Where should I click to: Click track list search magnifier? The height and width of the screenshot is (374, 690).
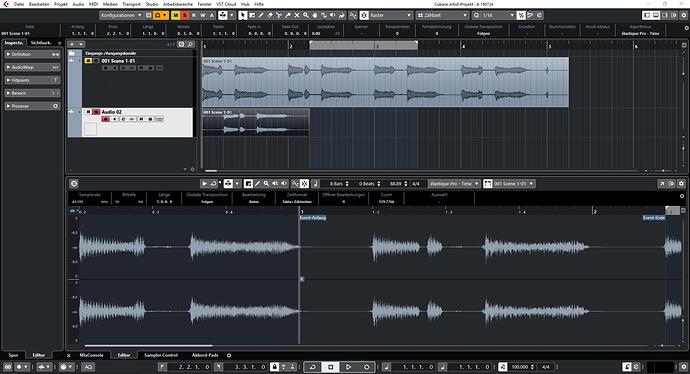(190, 44)
